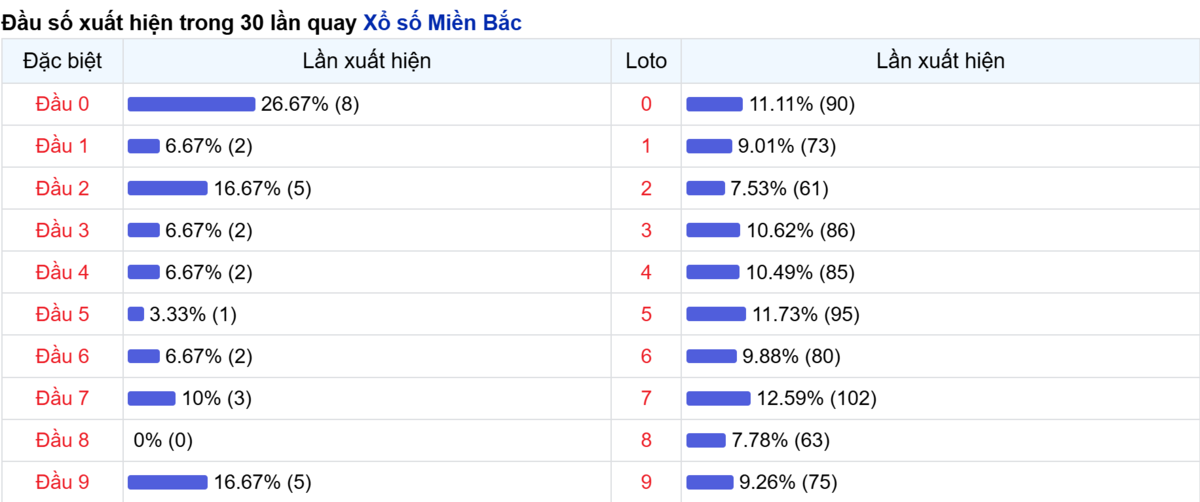
Task: Click the Đầu 5 label
Action: click(62, 314)
